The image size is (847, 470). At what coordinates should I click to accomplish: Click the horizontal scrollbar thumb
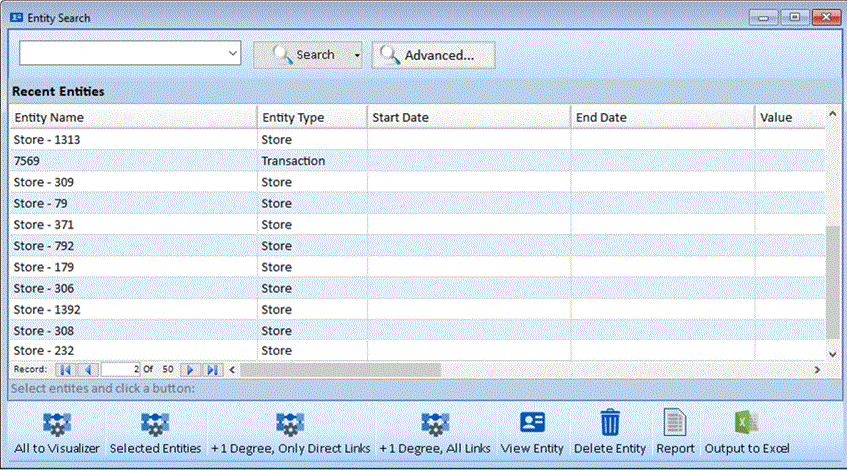pos(340,370)
